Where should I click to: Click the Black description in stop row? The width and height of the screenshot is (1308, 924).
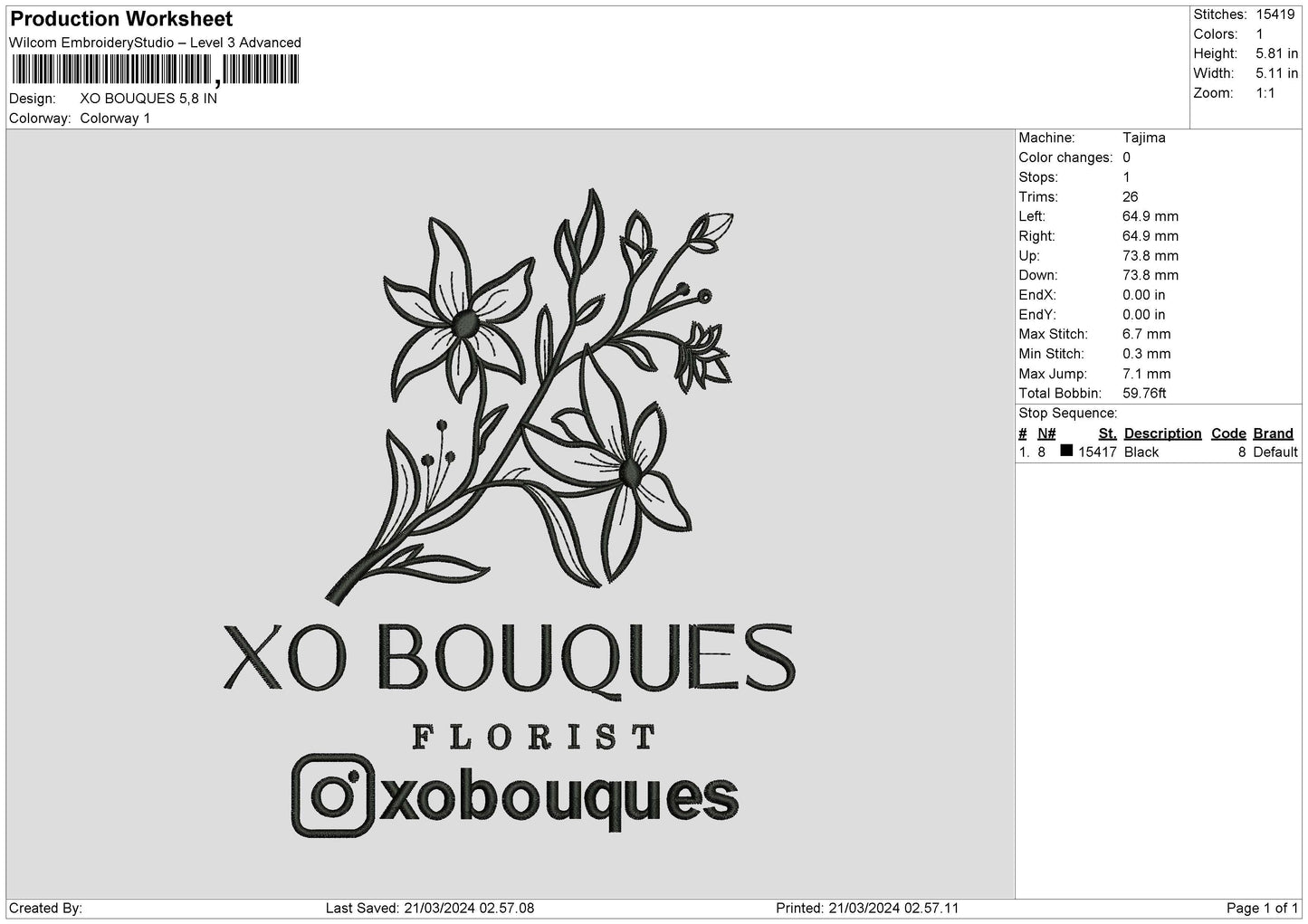pyautogui.click(x=1141, y=452)
